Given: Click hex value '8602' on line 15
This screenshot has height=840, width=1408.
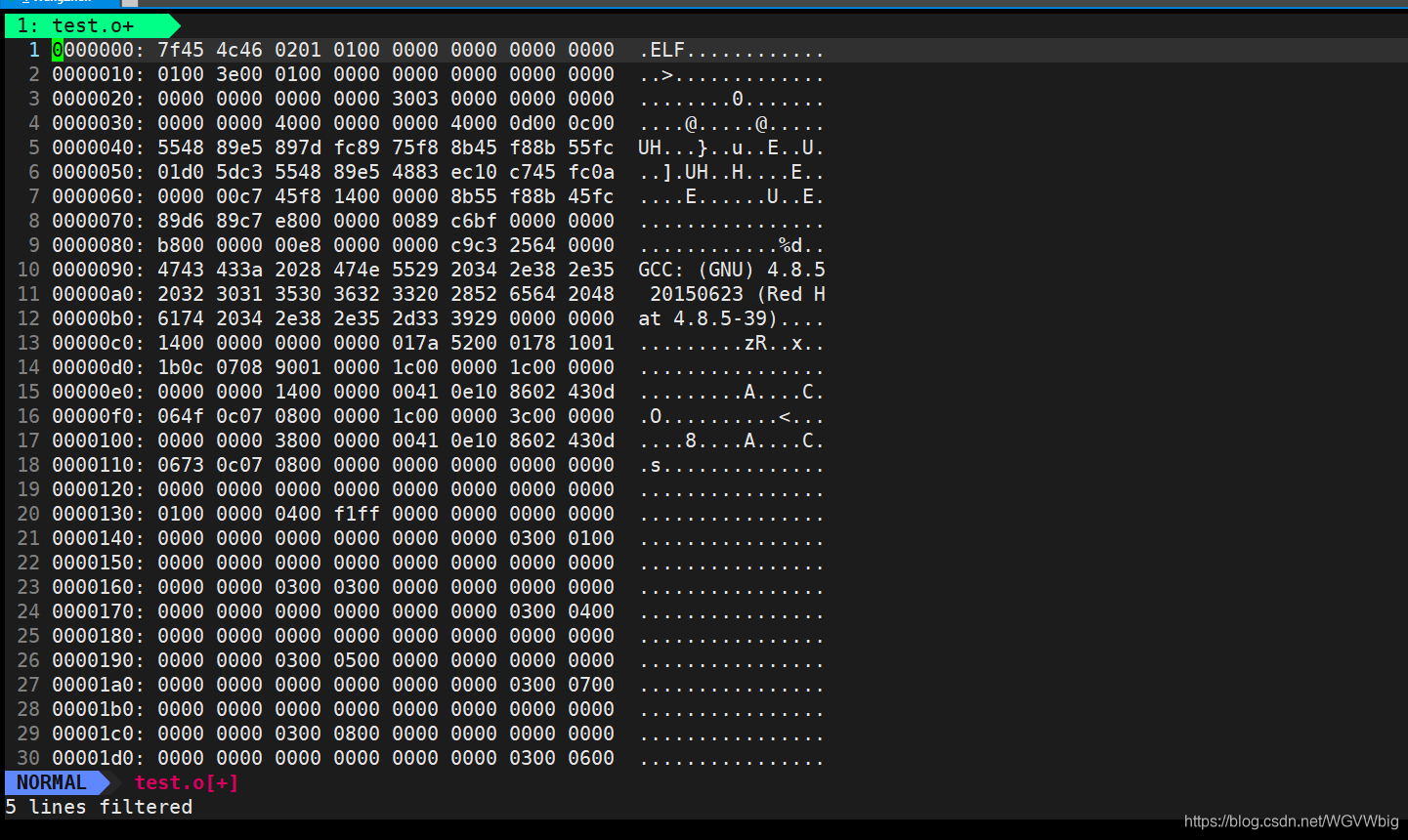Looking at the screenshot, I should tap(533, 392).
